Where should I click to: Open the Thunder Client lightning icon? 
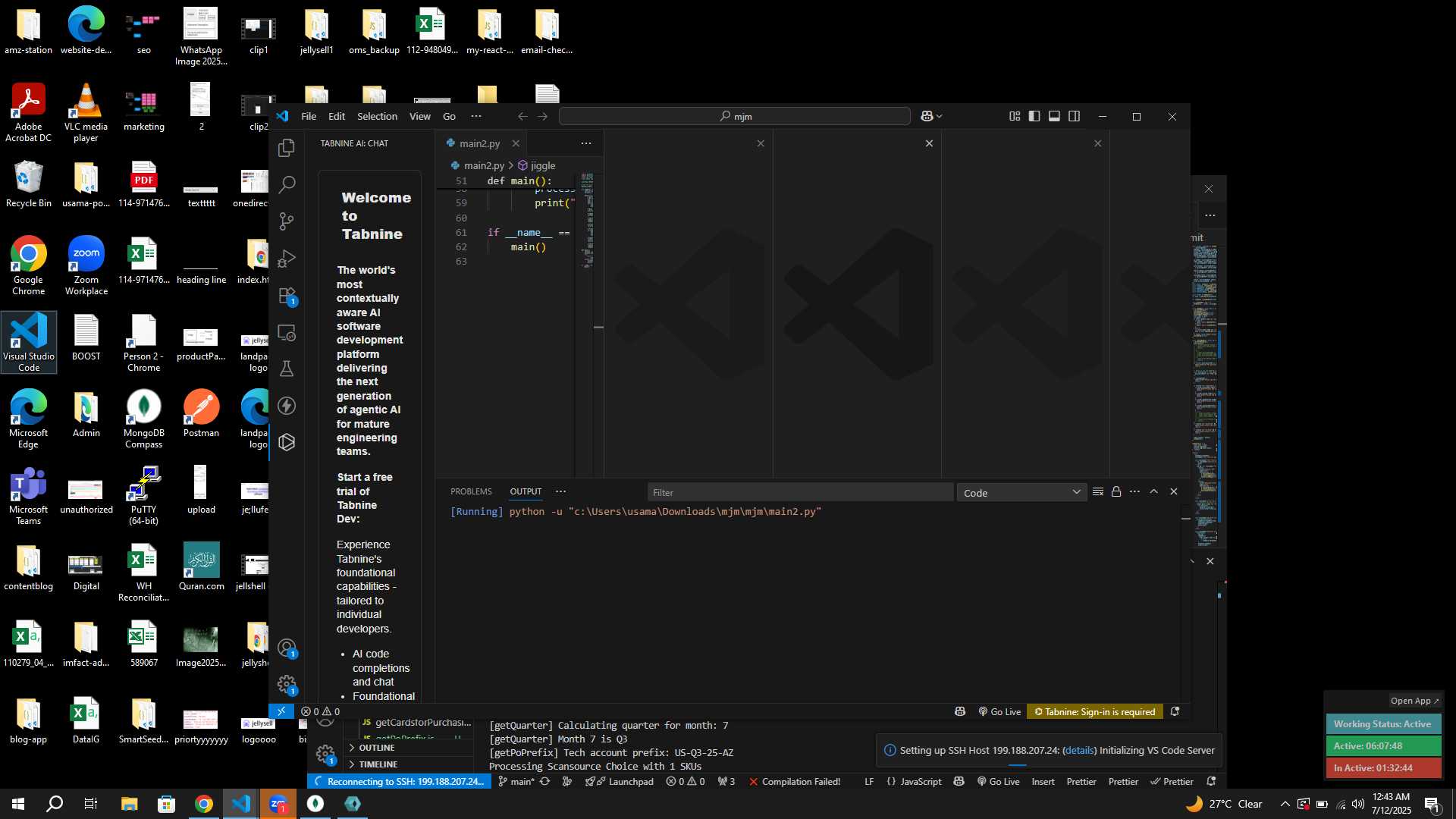click(287, 406)
